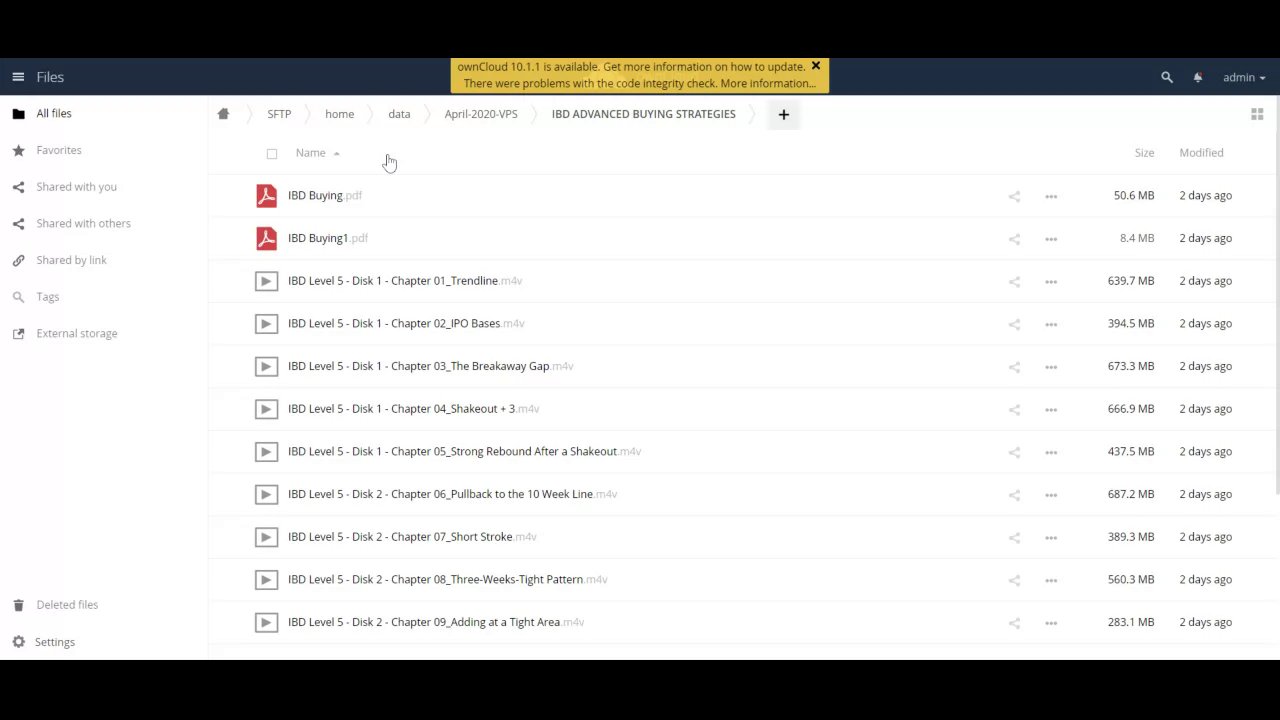The image size is (1280, 720).
Task: Click PDF icon of IBD Buying1.pdf
Action: pyautogui.click(x=266, y=238)
